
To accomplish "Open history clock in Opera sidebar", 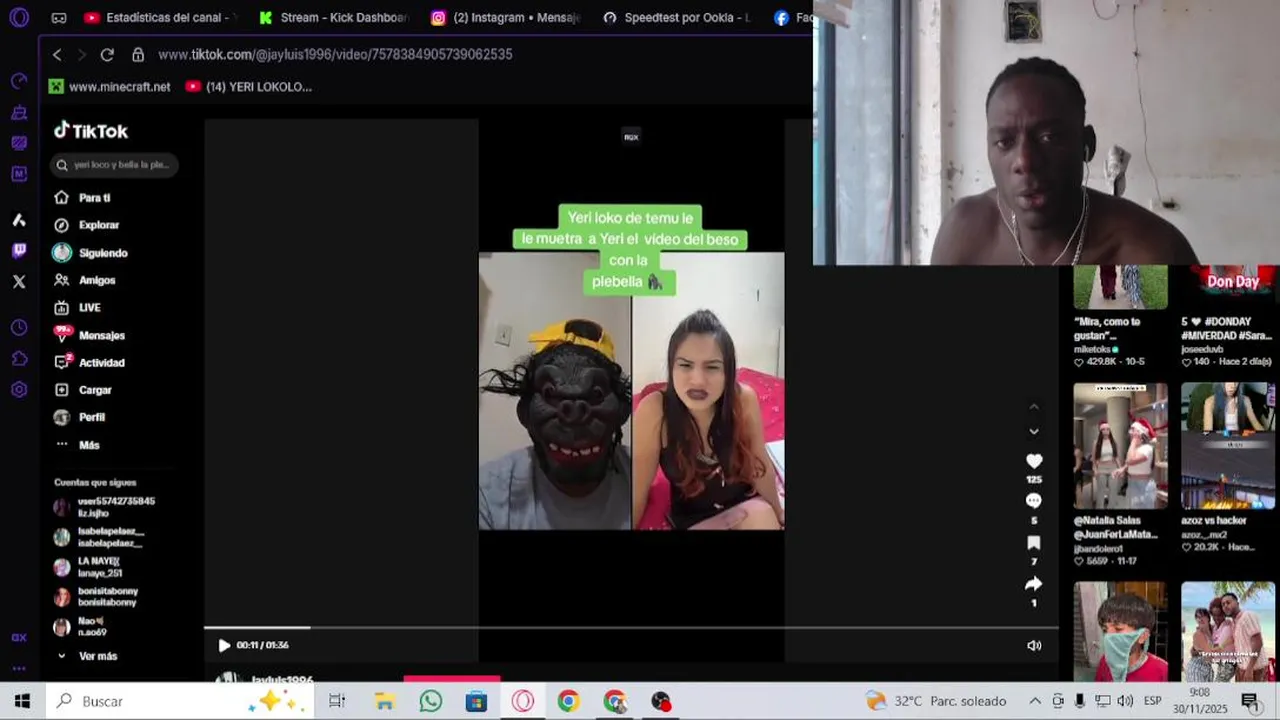I will tap(19, 327).
